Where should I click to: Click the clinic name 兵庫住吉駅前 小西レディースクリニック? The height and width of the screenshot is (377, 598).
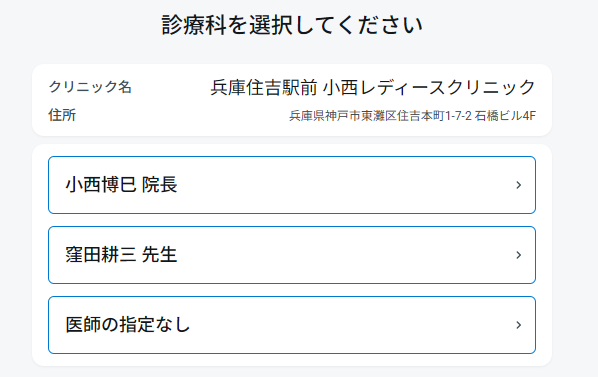pyautogui.click(x=373, y=87)
